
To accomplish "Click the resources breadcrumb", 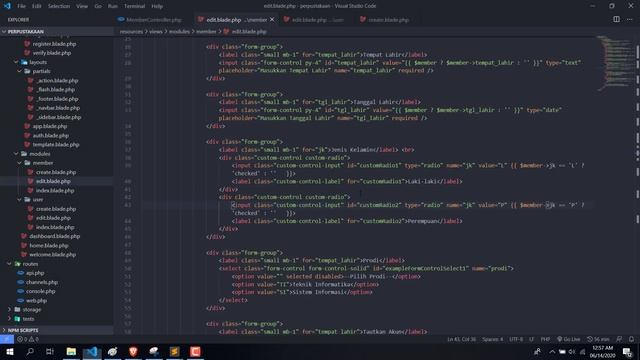I will click(x=131, y=31).
